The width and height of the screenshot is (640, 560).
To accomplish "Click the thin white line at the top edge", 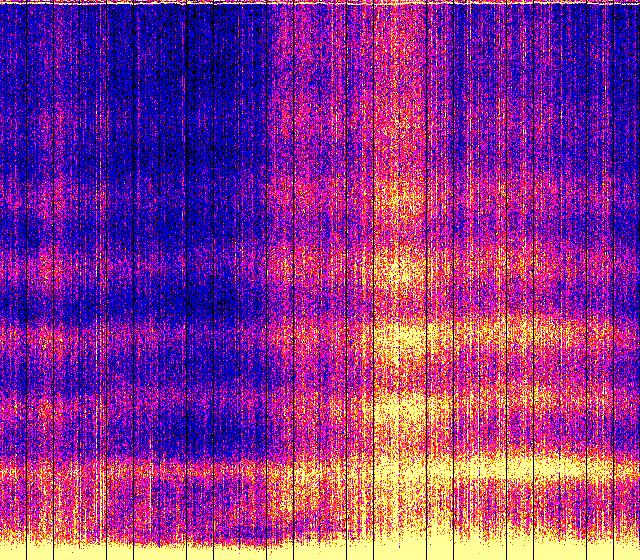I will pos(320,3).
